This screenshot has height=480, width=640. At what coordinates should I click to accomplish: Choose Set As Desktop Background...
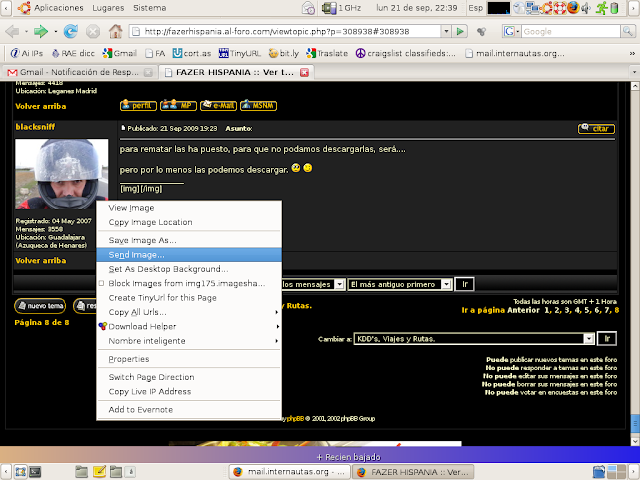(x=189, y=269)
